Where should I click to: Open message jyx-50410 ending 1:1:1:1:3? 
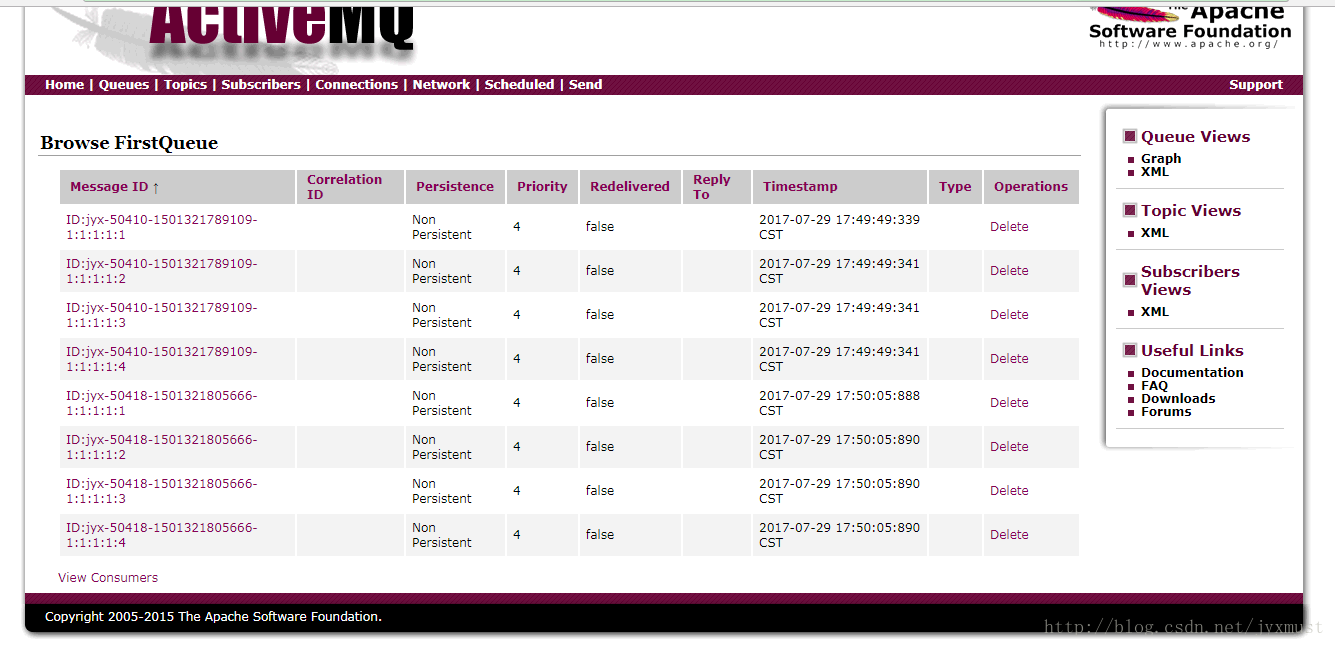pyautogui.click(x=162, y=315)
